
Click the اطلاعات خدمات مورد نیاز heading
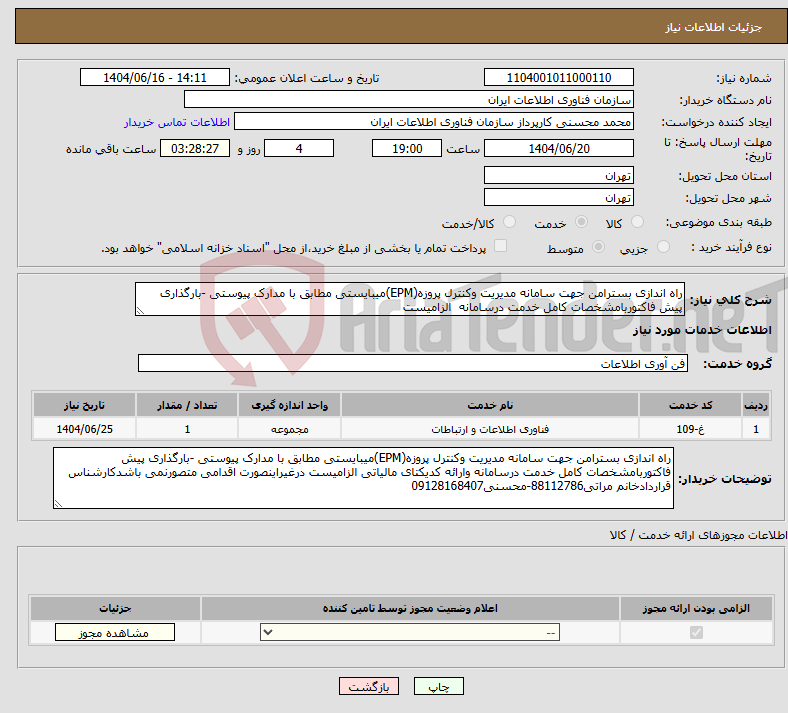[x=702, y=330]
